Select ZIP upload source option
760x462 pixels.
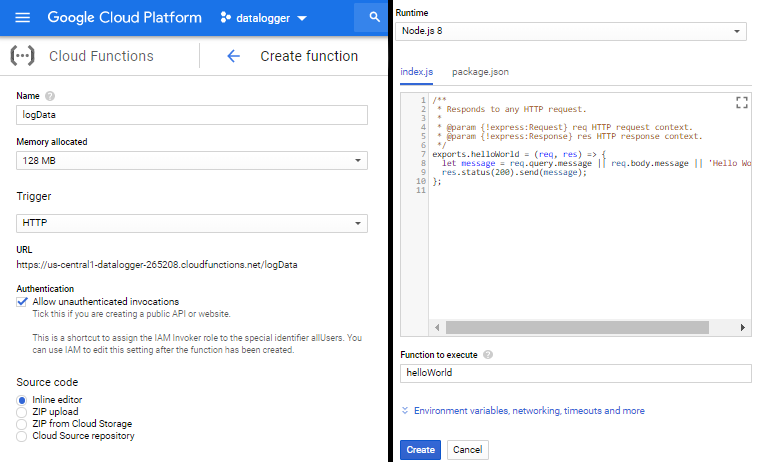click(21, 412)
